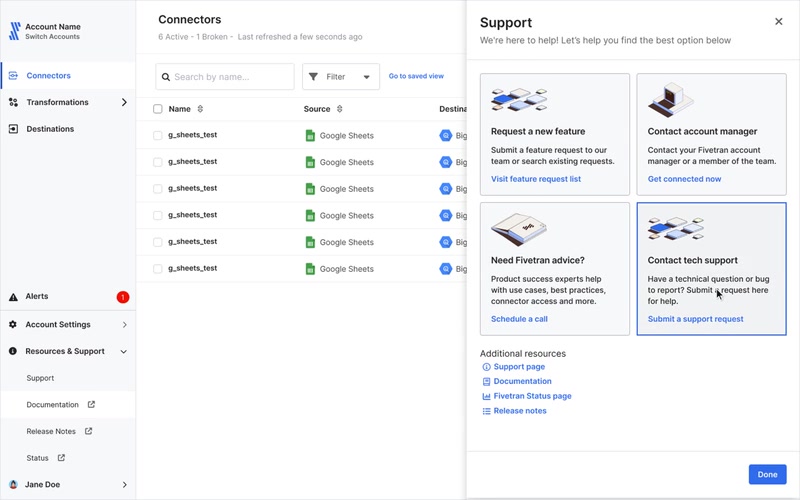This screenshot has width=800, height=500.
Task: Click the Contact tech support illustration
Action: click(x=676, y=229)
